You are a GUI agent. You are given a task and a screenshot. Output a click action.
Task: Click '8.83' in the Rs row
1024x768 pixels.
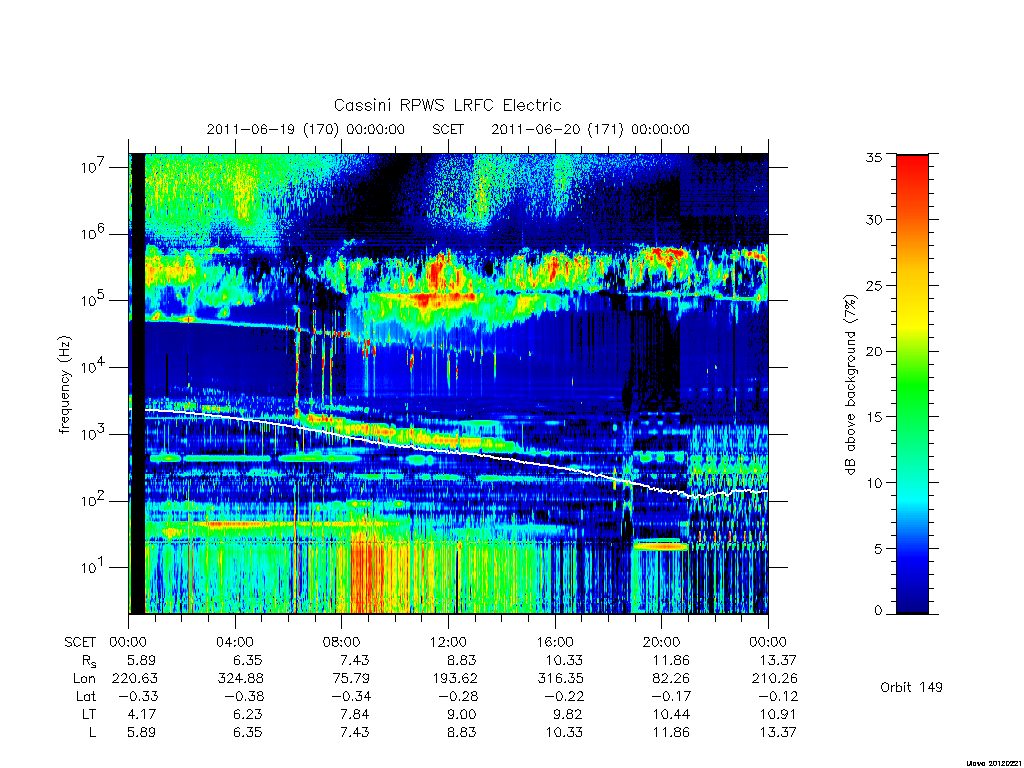pyautogui.click(x=461, y=660)
